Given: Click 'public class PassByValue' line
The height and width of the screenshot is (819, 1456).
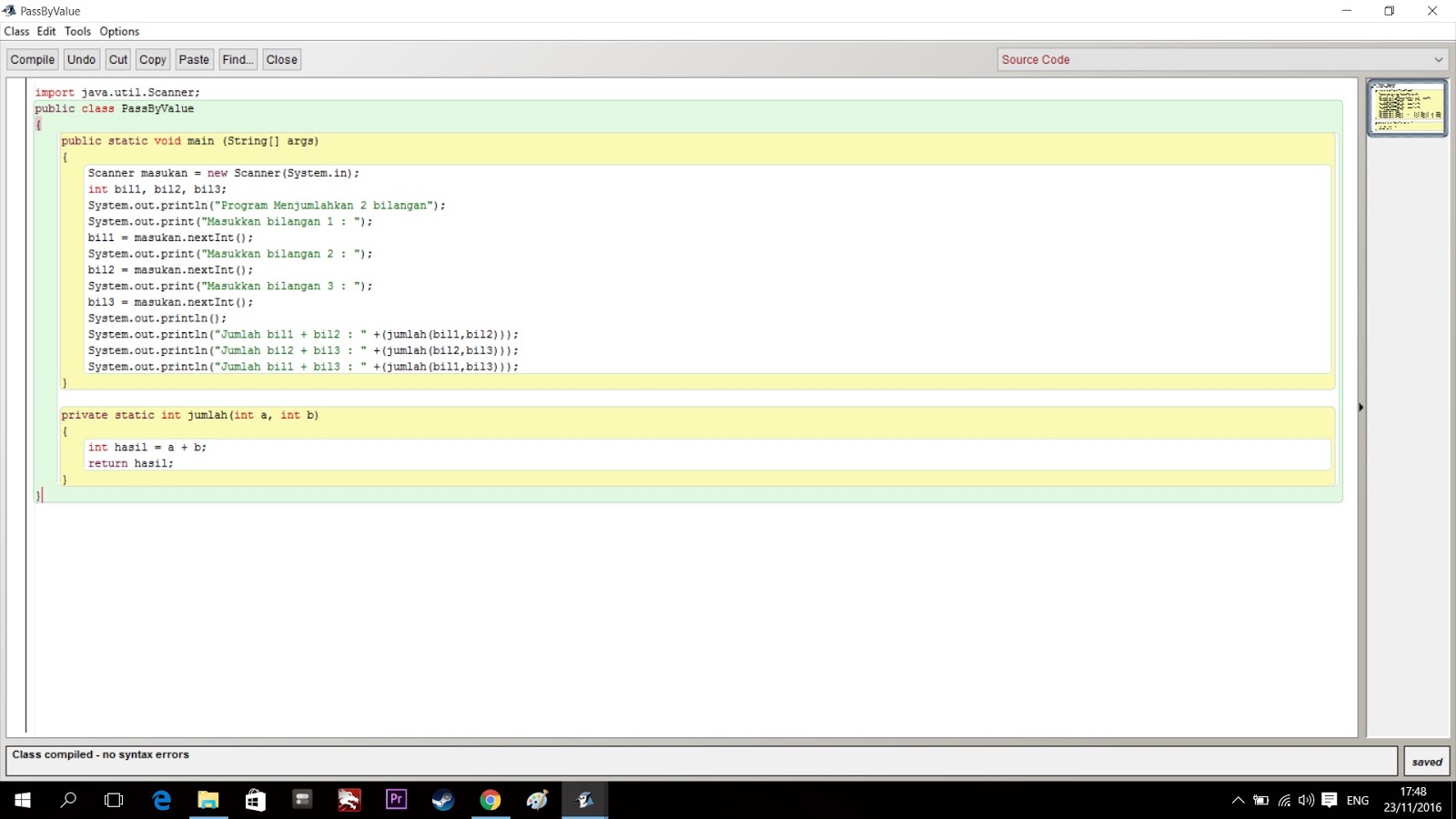Looking at the screenshot, I should 115,108.
